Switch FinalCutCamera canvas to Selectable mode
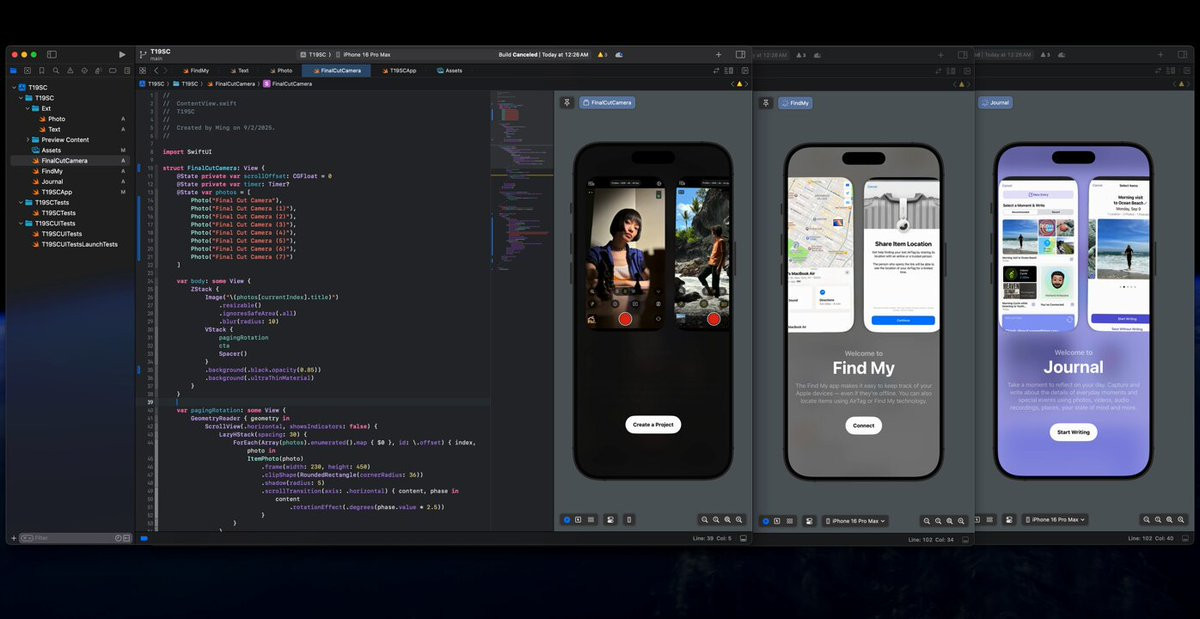This screenshot has width=1200, height=619. [x=578, y=520]
